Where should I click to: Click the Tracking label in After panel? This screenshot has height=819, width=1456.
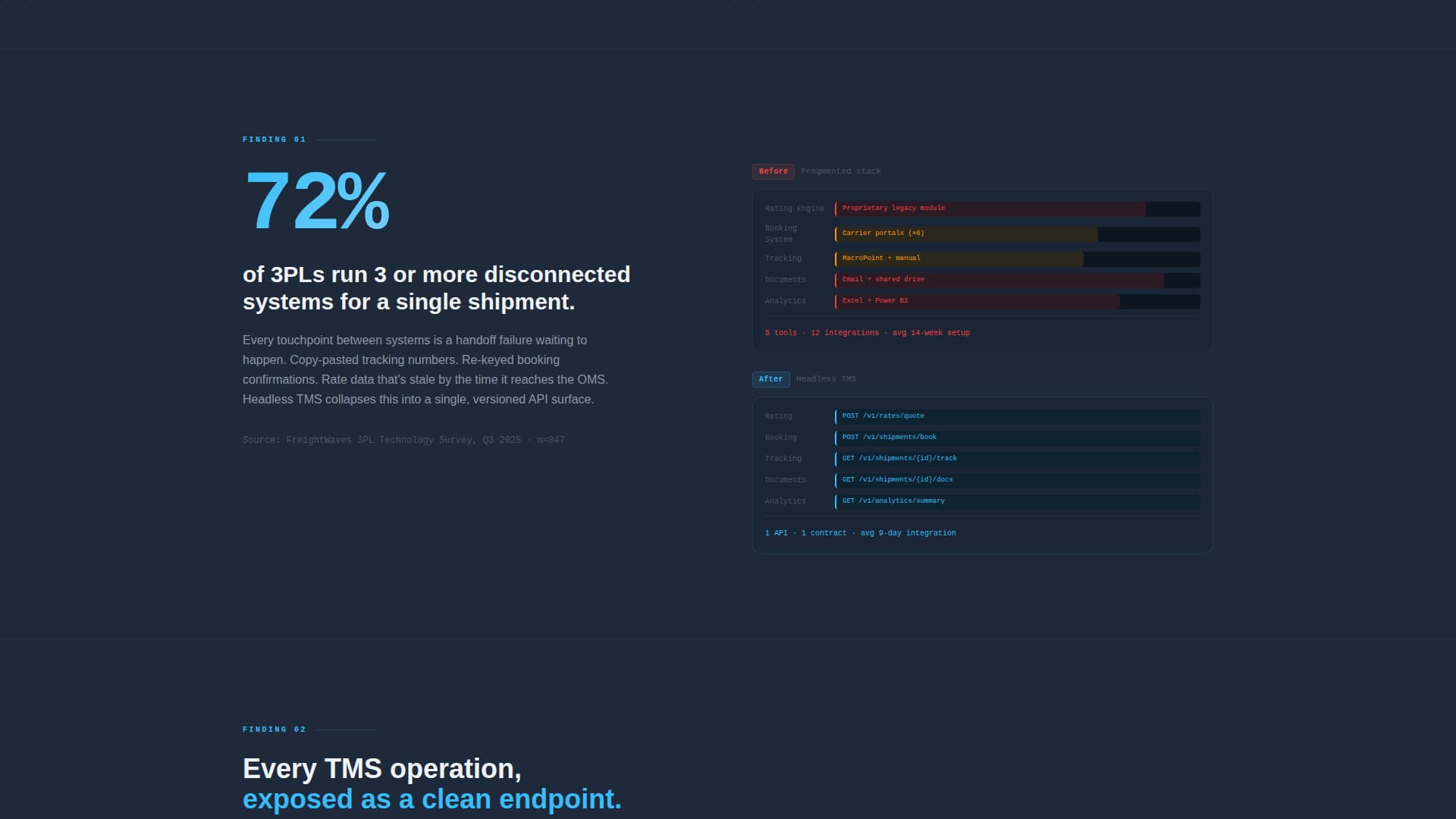point(783,459)
